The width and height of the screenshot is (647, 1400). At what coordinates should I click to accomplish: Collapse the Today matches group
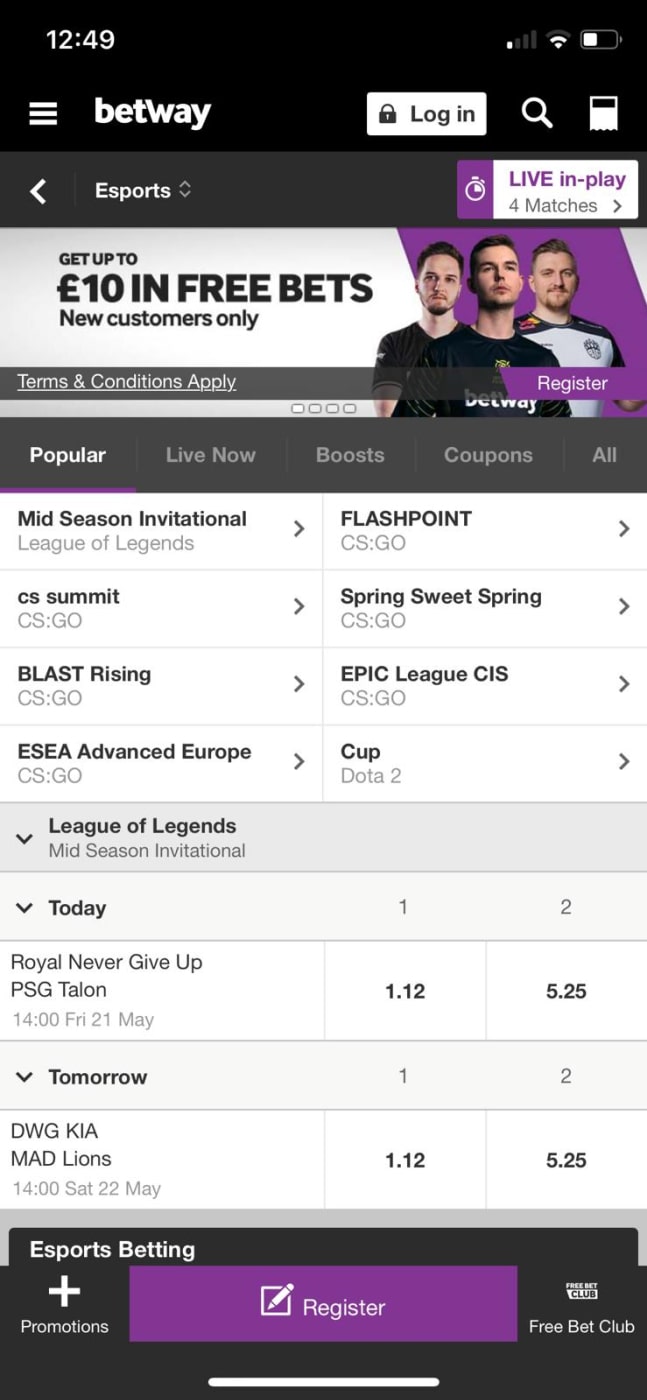(24, 907)
